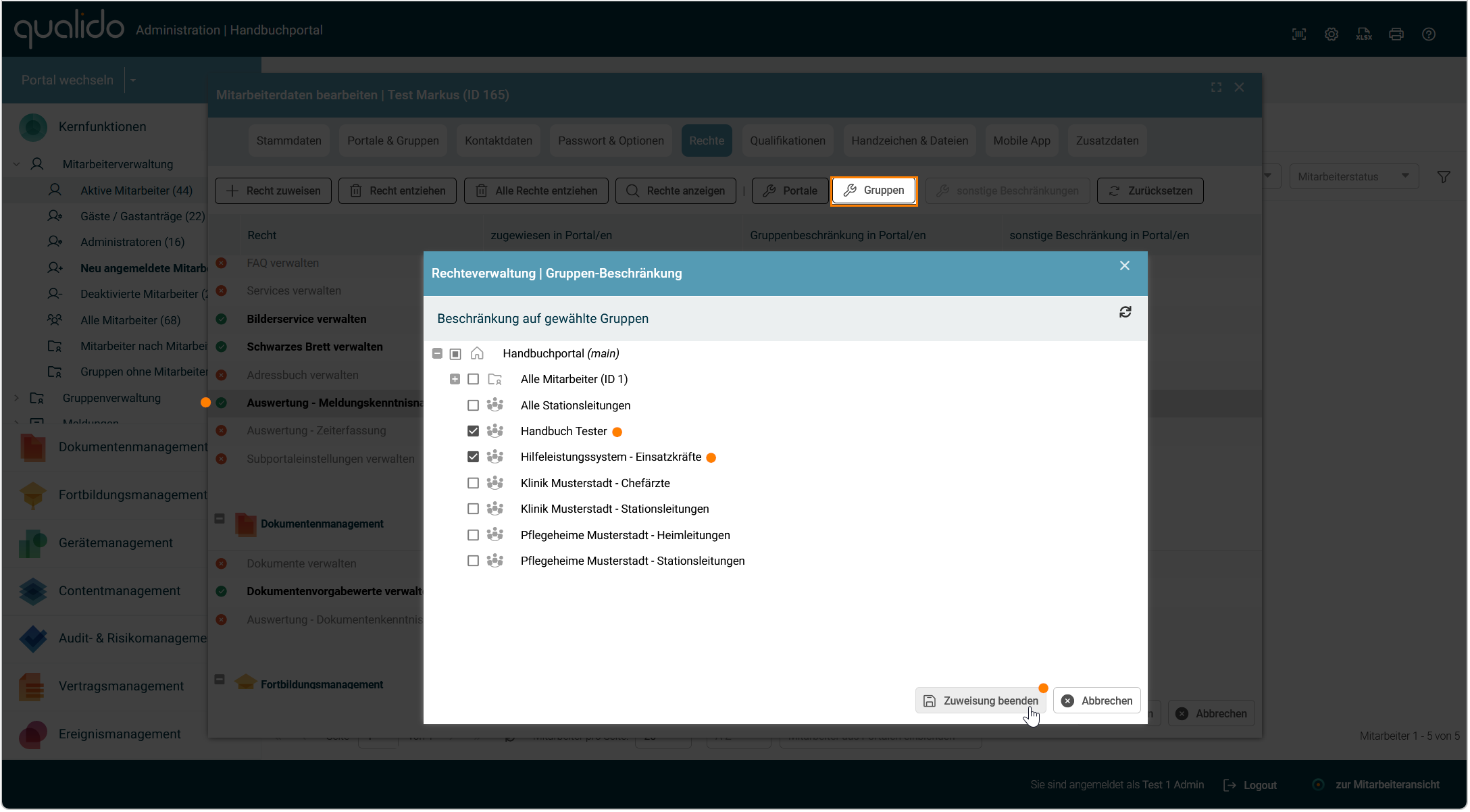
Task: Check the Alle Stationsleitungen checkbox
Action: pos(473,405)
